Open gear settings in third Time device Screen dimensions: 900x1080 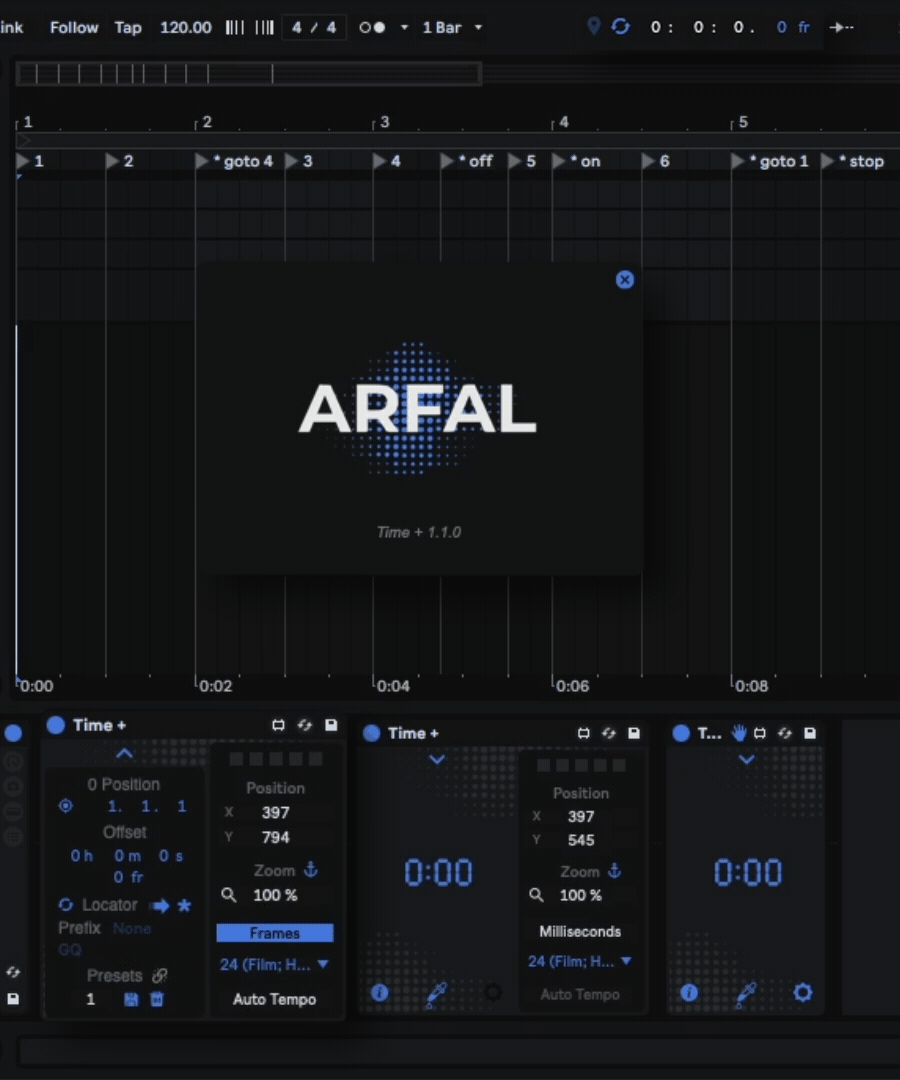803,993
